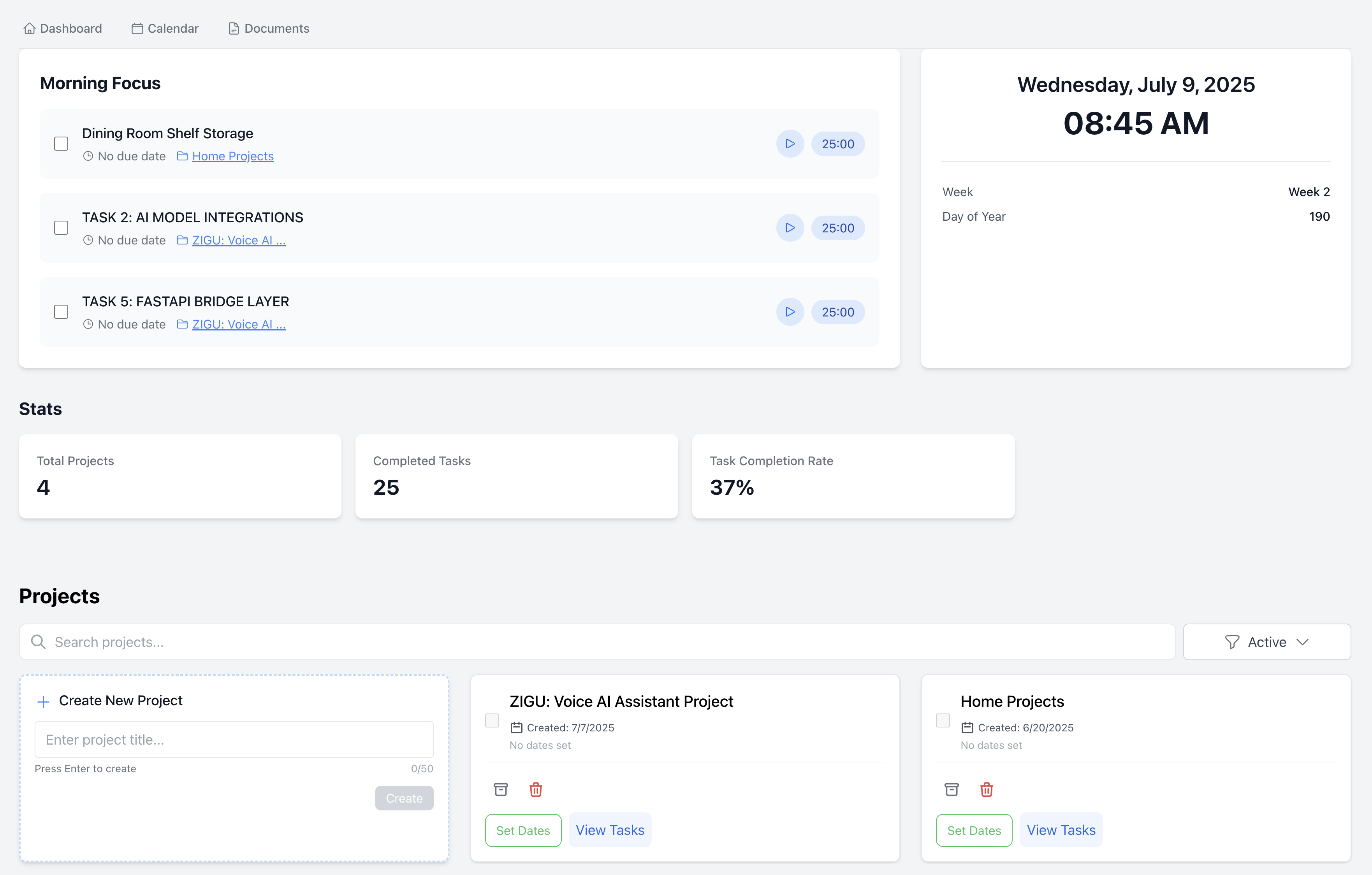Viewport: 1372px width, 875px height.
Task: Tick the TASK 5: FASTAPI BRIDGE LAYER checkbox
Action: click(61, 312)
